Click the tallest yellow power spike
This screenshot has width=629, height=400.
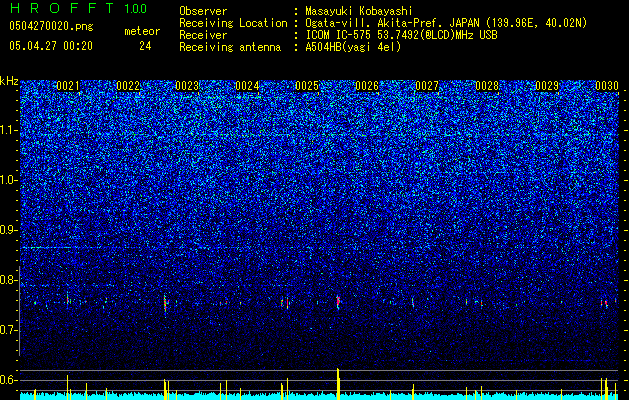pyautogui.click(x=338, y=384)
